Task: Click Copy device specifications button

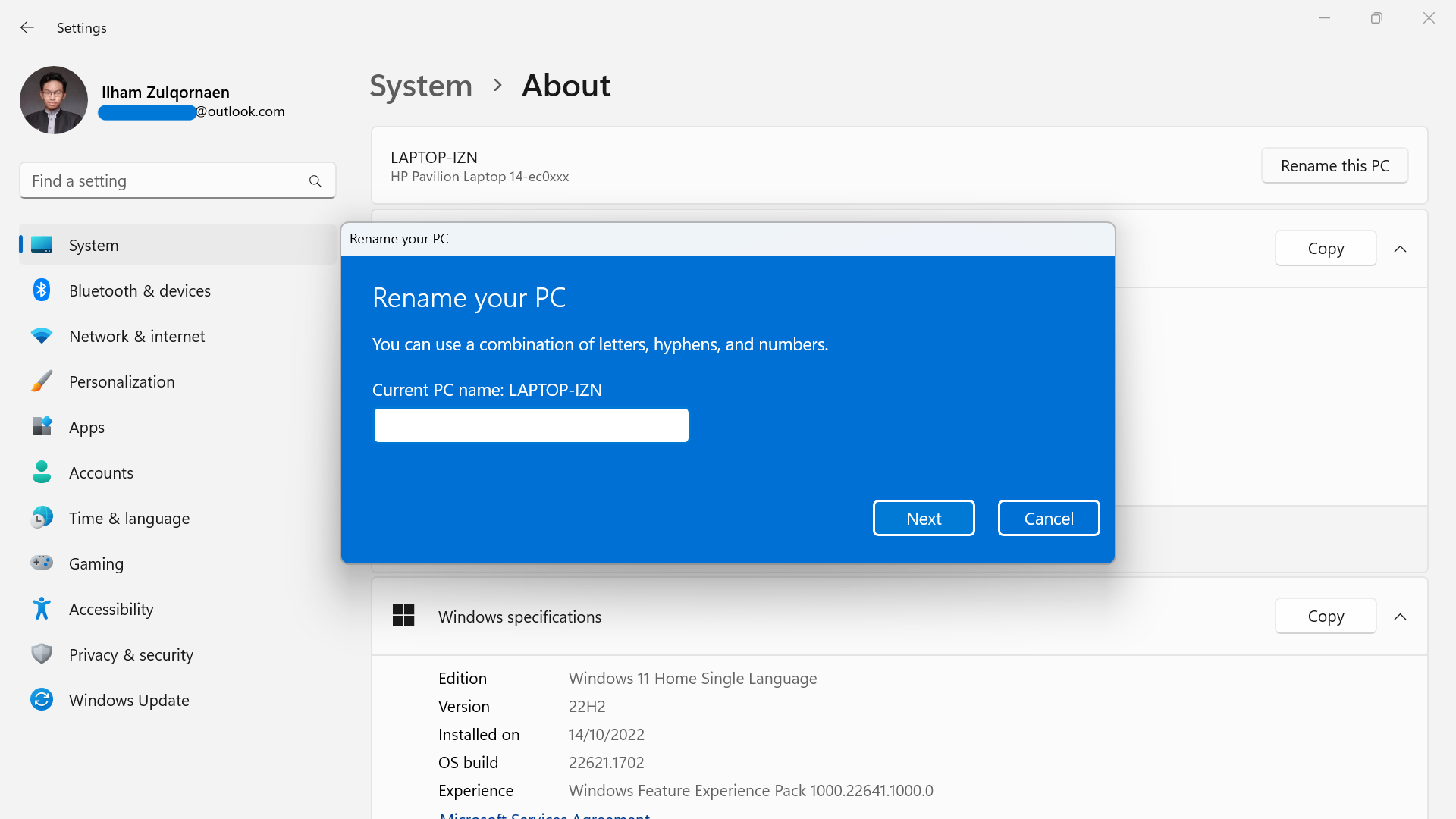Action: 1325,247
